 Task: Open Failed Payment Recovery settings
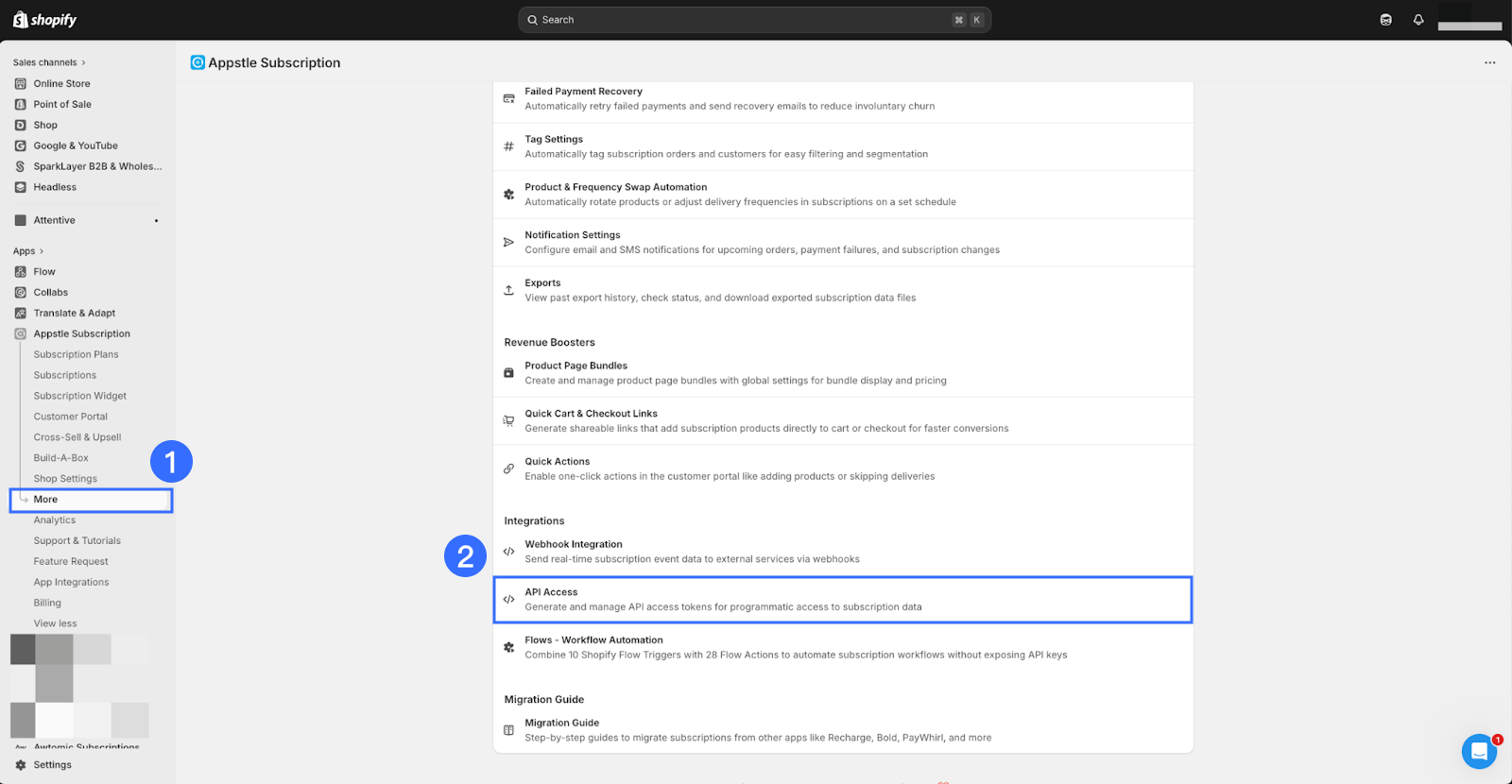tap(842, 99)
